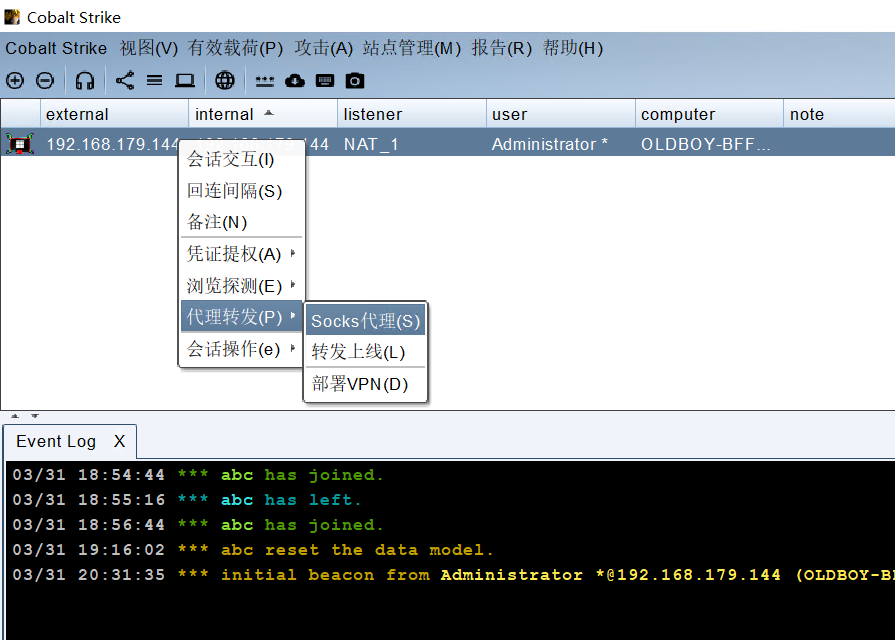The image size is (895, 640).
Task: Click the abc reset the data model line
Action: pos(252,550)
